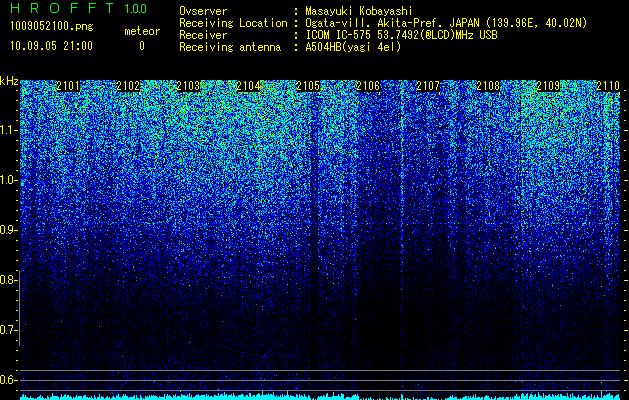This screenshot has width=629, height=400.
Task: Click the observer name Masayuki Kobayashi
Action: click(x=359, y=11)
